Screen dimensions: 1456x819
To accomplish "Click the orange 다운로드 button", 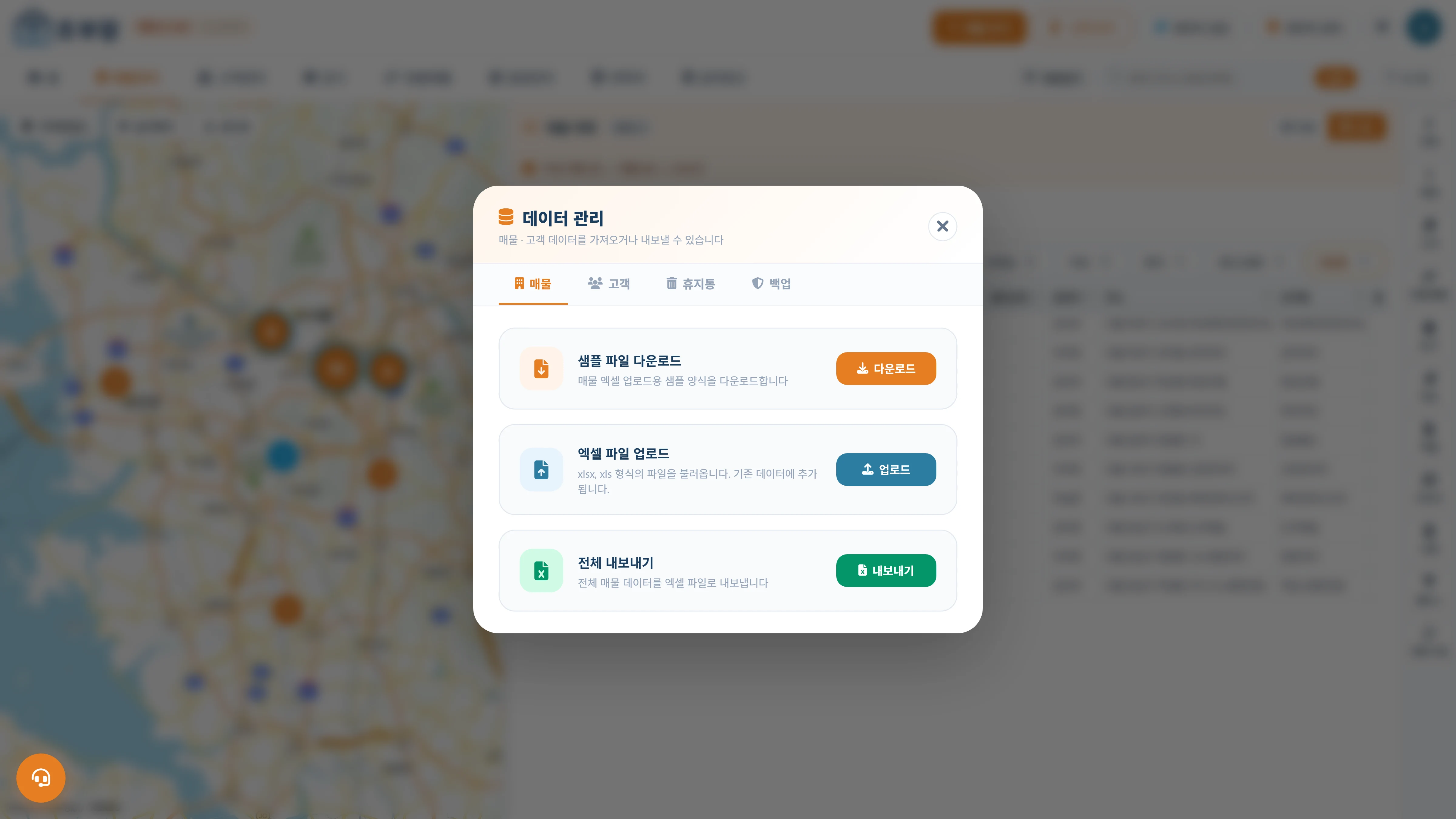I will pos(886,369).
